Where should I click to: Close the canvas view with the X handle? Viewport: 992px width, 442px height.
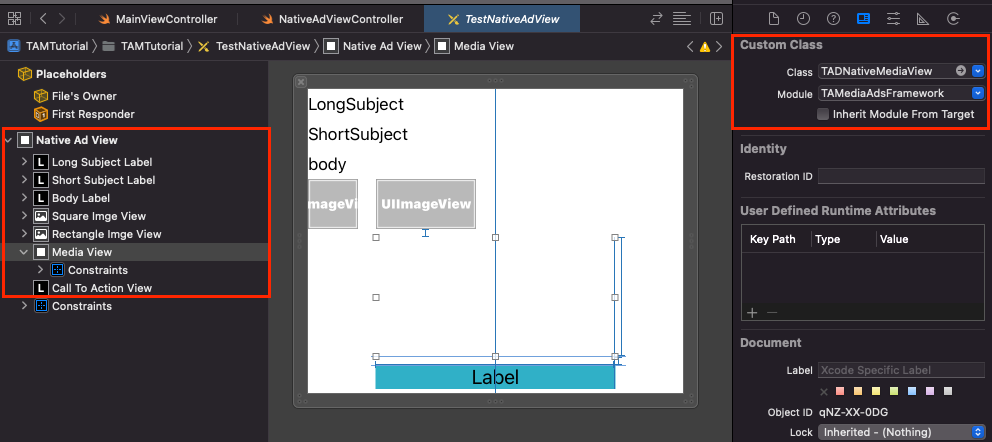(x=301, y=82)
